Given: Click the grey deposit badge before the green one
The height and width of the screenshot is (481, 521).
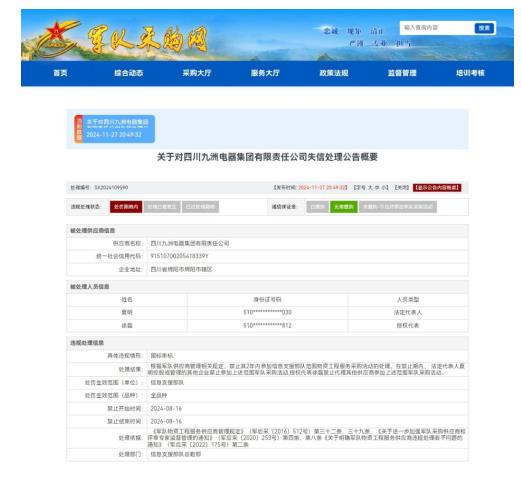Looking at the screenshot, I should pyautogui.click(x=317, y=207).
